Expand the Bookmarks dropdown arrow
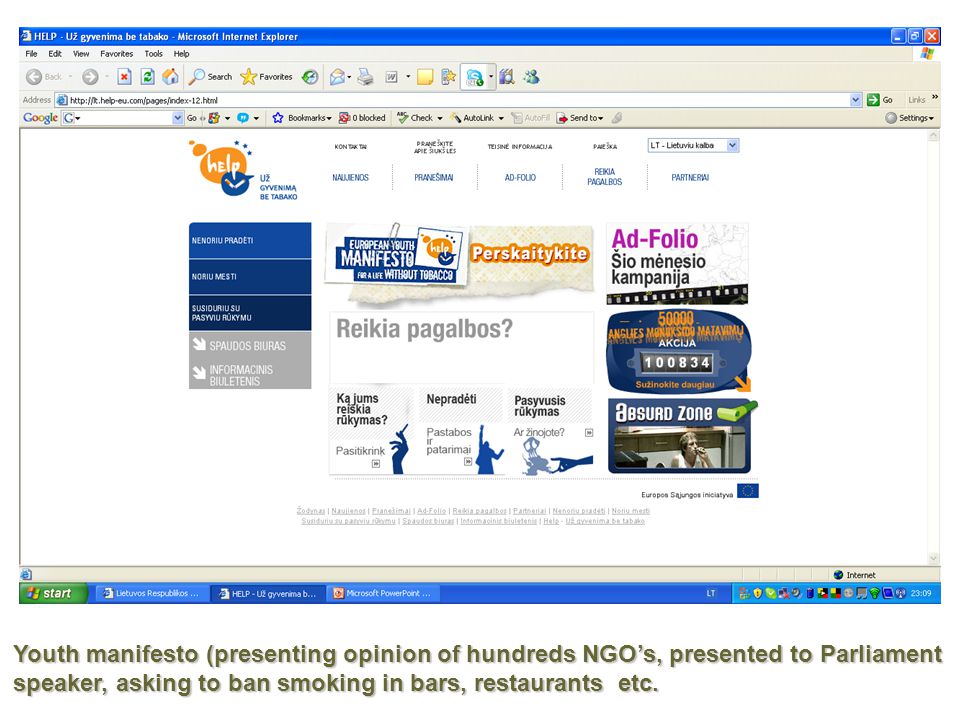The image size is (960, 720). tap(329, 118)
